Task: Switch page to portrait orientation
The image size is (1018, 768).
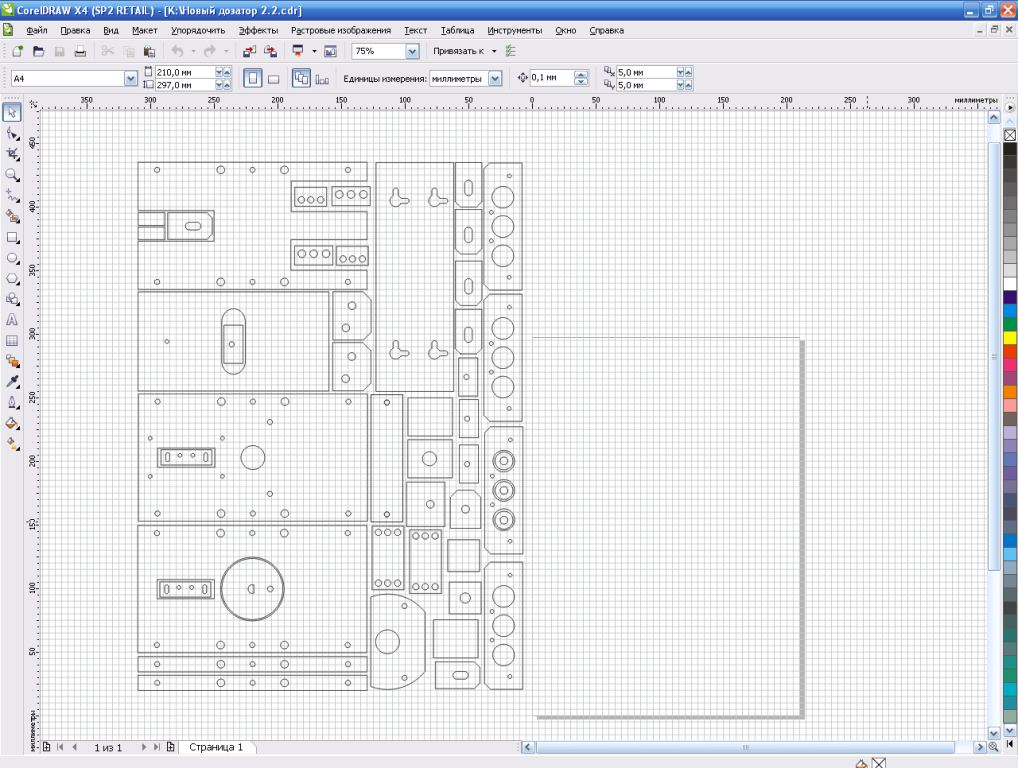Action: click(252, 78)
